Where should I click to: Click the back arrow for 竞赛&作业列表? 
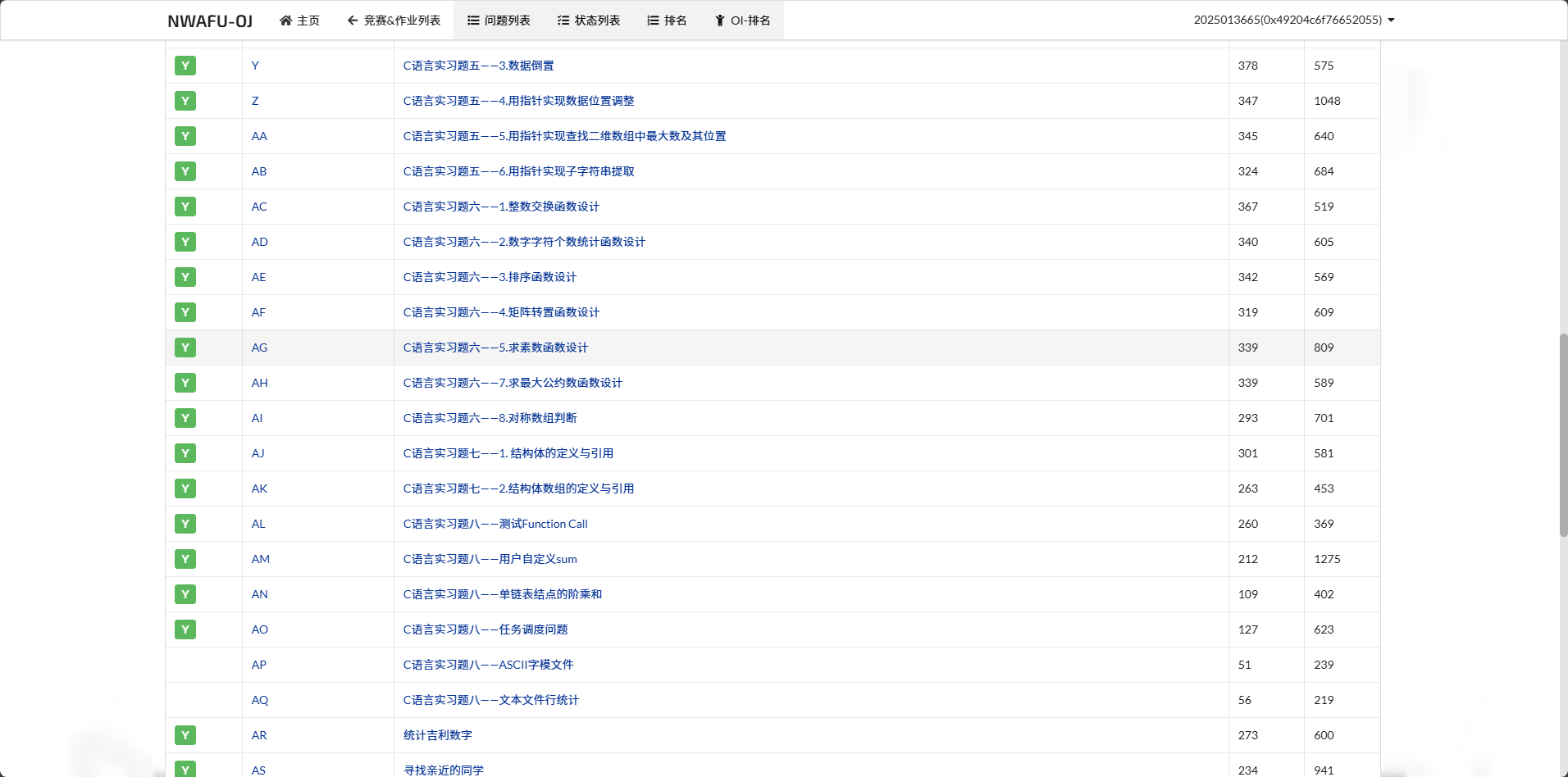click(352, 20)
